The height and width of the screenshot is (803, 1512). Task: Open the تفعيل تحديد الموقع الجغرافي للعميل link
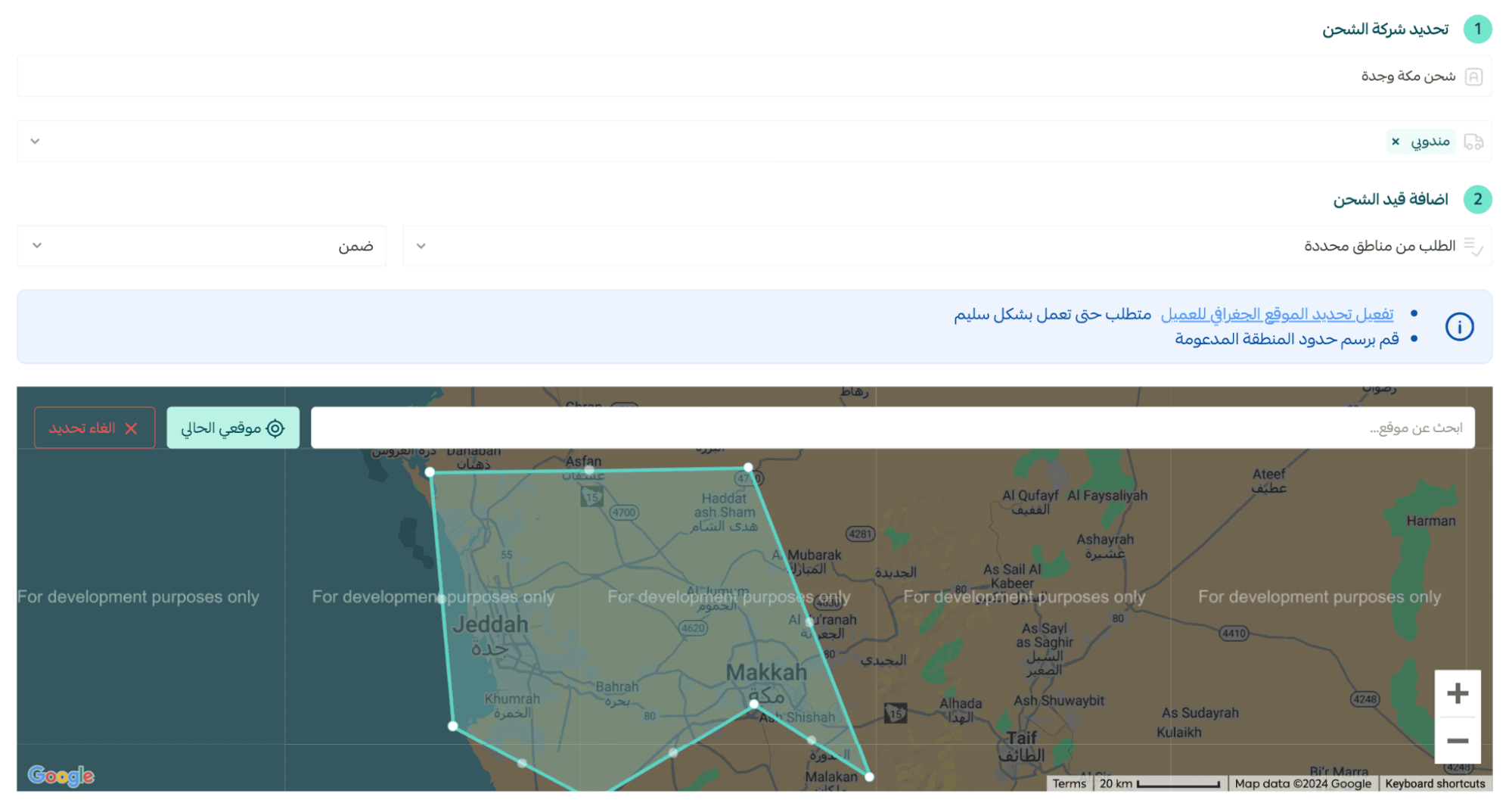click(x=1277, y=314)
